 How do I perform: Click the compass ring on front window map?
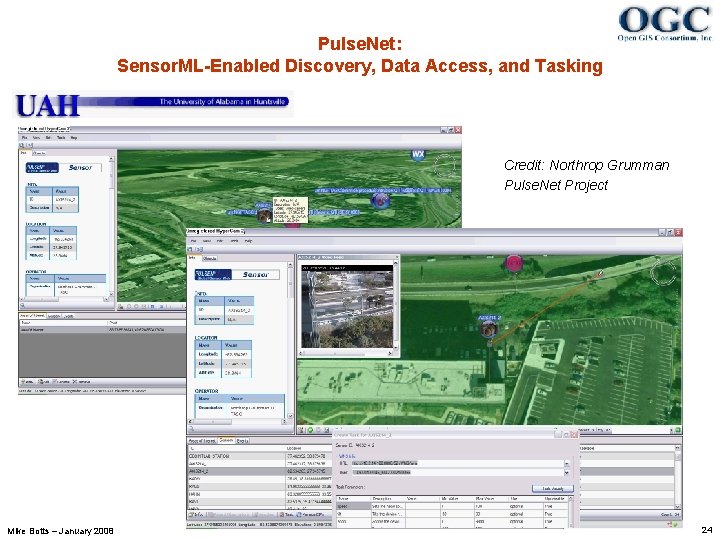pos(664,271)
